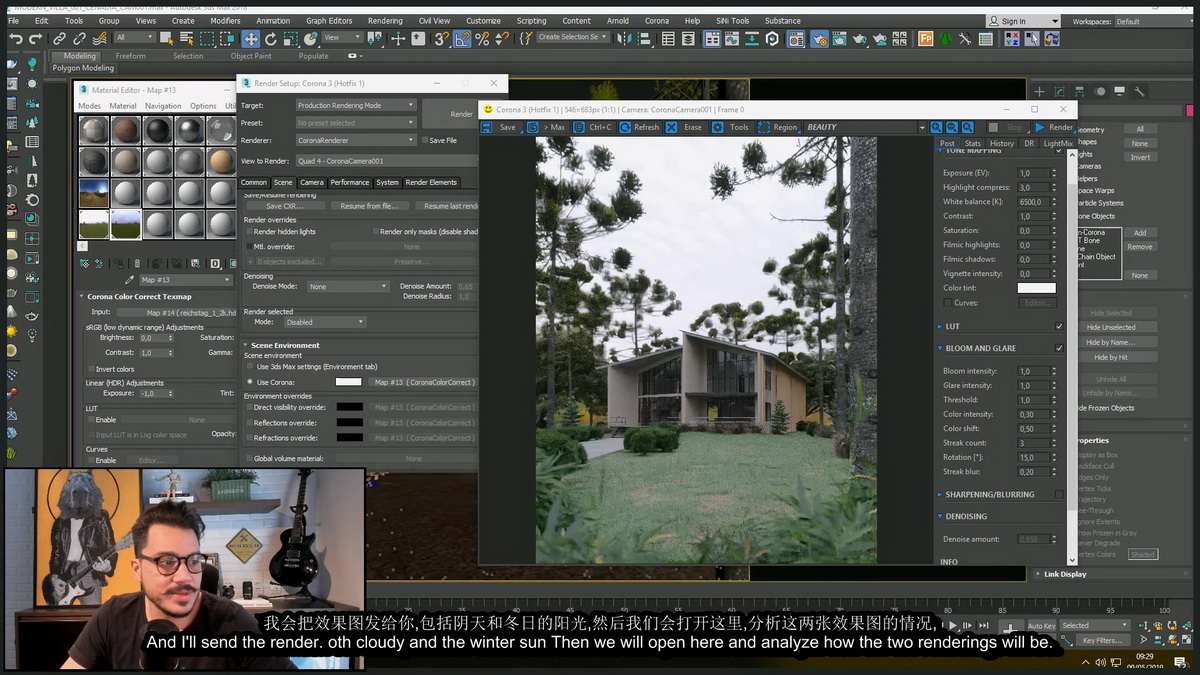Image resolution: width=1200 pixels, height=675 pixels.
Task: Toggle Region render in Corona frame buffer
Action: [778, 127]
